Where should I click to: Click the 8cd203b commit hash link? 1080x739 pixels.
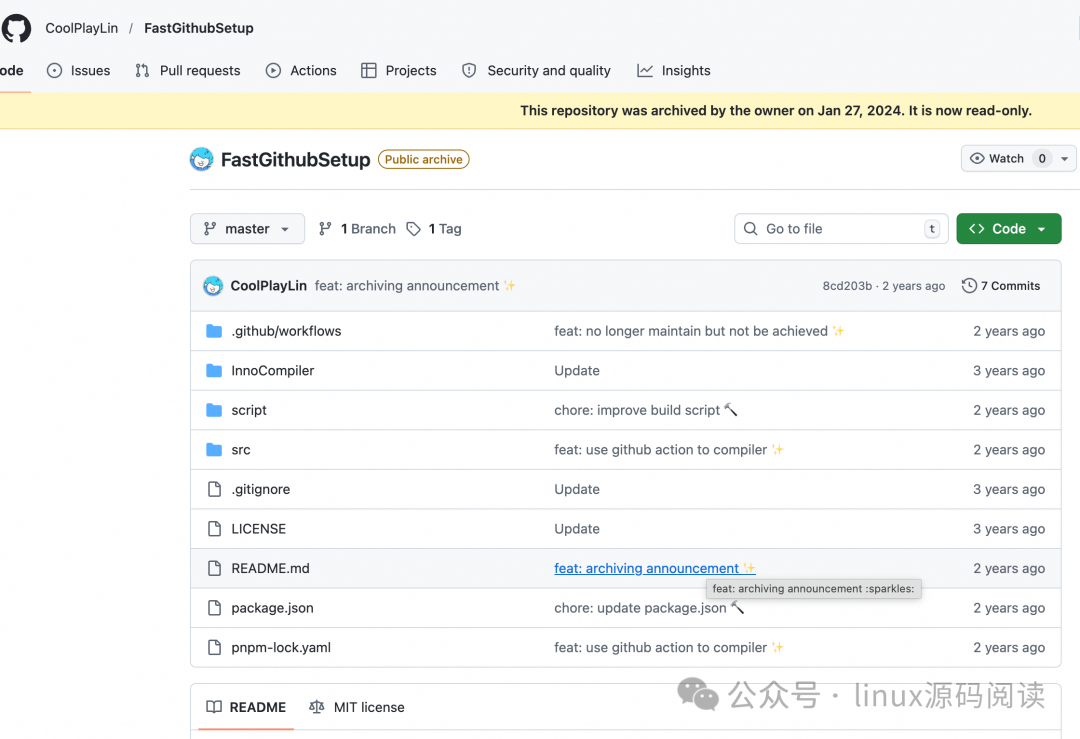tap(845, 285)
